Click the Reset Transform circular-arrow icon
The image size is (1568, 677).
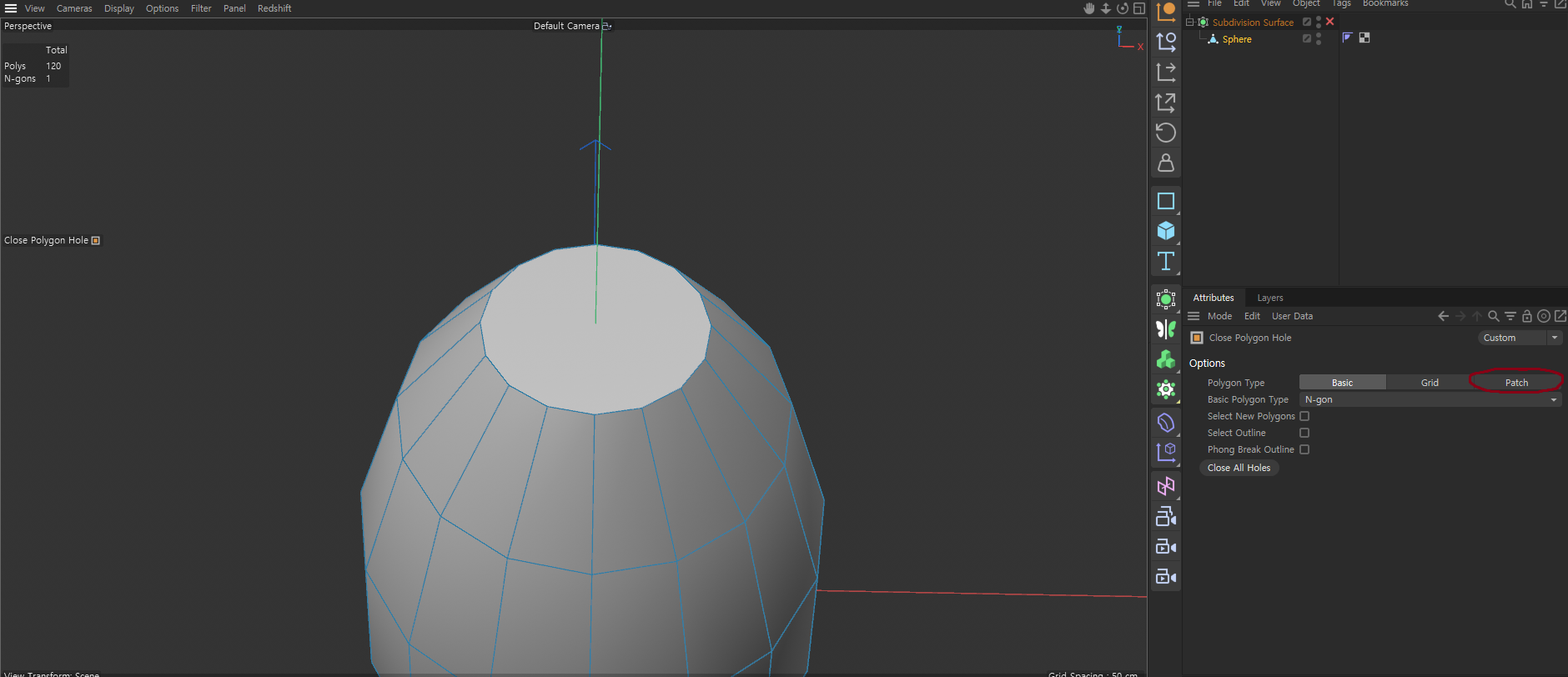[x=1166, y=133]
